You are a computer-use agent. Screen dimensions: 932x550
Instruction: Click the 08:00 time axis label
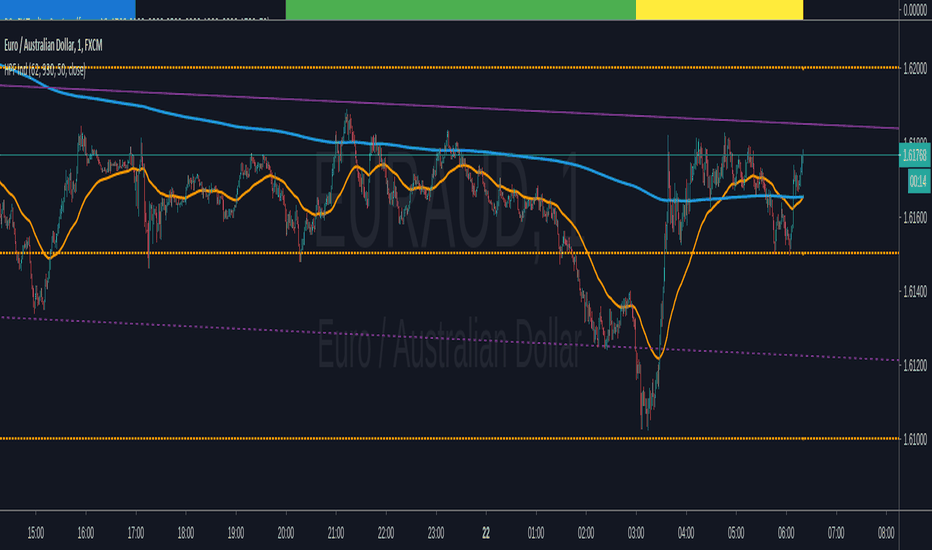886,533
